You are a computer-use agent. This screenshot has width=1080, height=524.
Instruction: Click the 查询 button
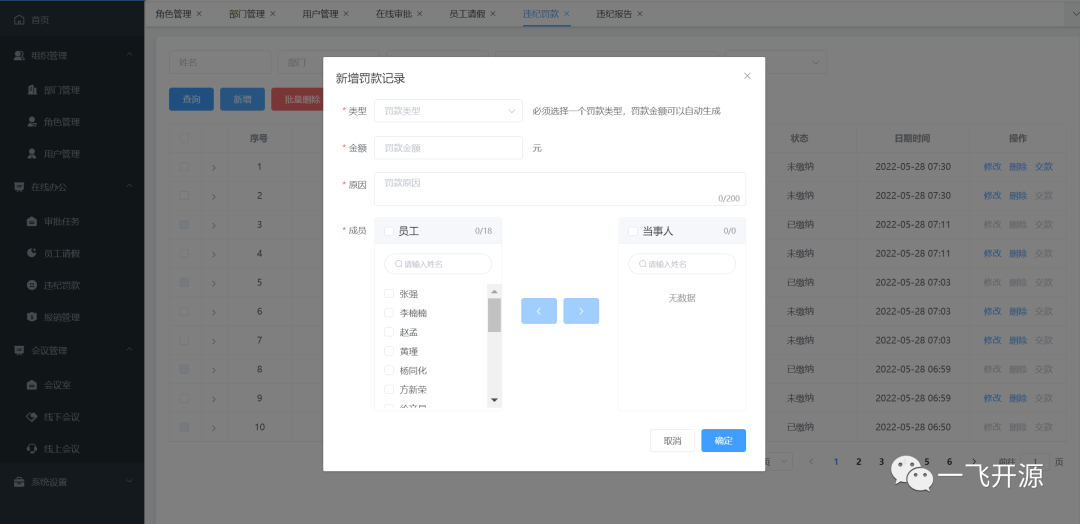pos(191,99)
